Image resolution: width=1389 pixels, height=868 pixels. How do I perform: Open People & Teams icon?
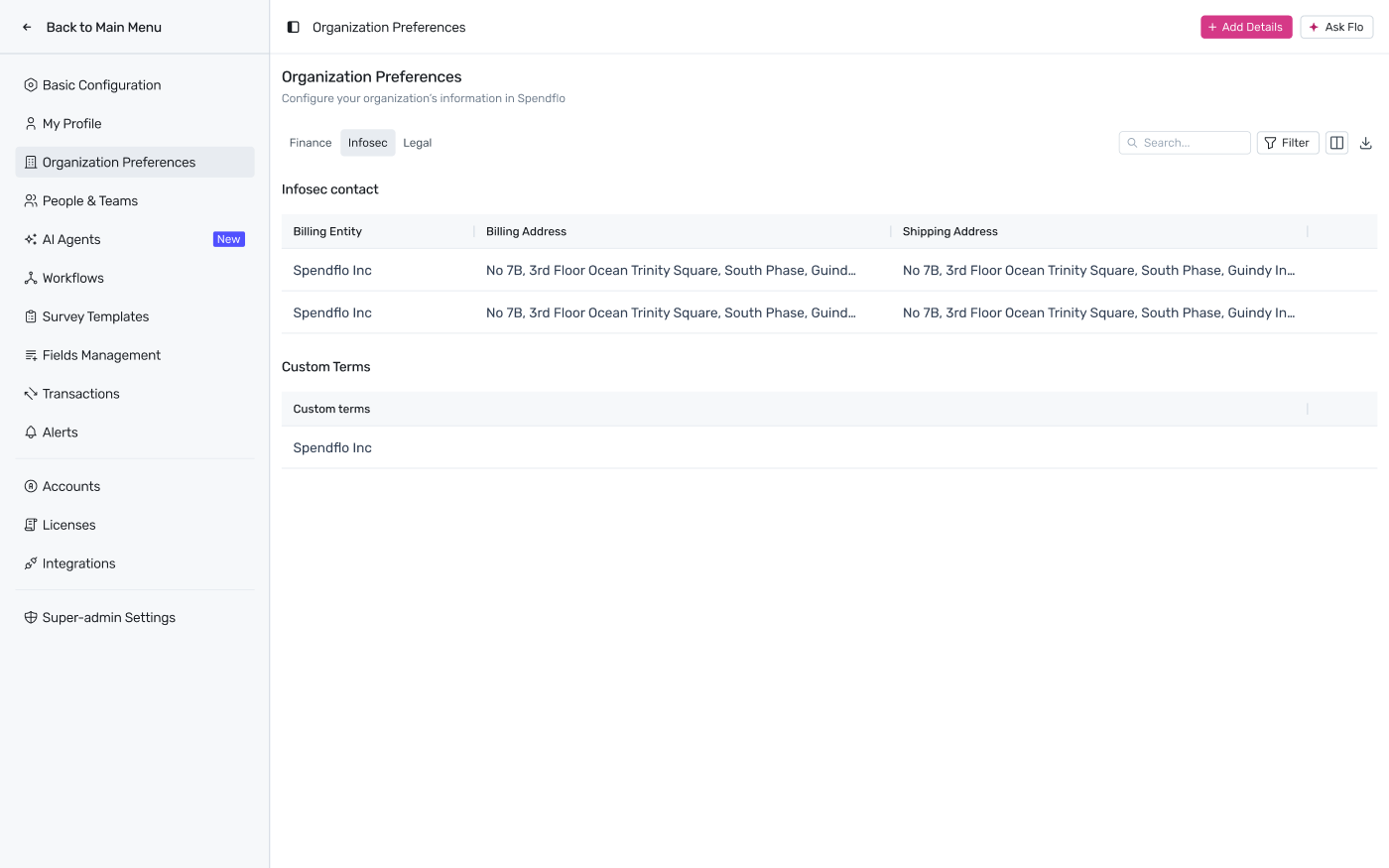(31, 201)
